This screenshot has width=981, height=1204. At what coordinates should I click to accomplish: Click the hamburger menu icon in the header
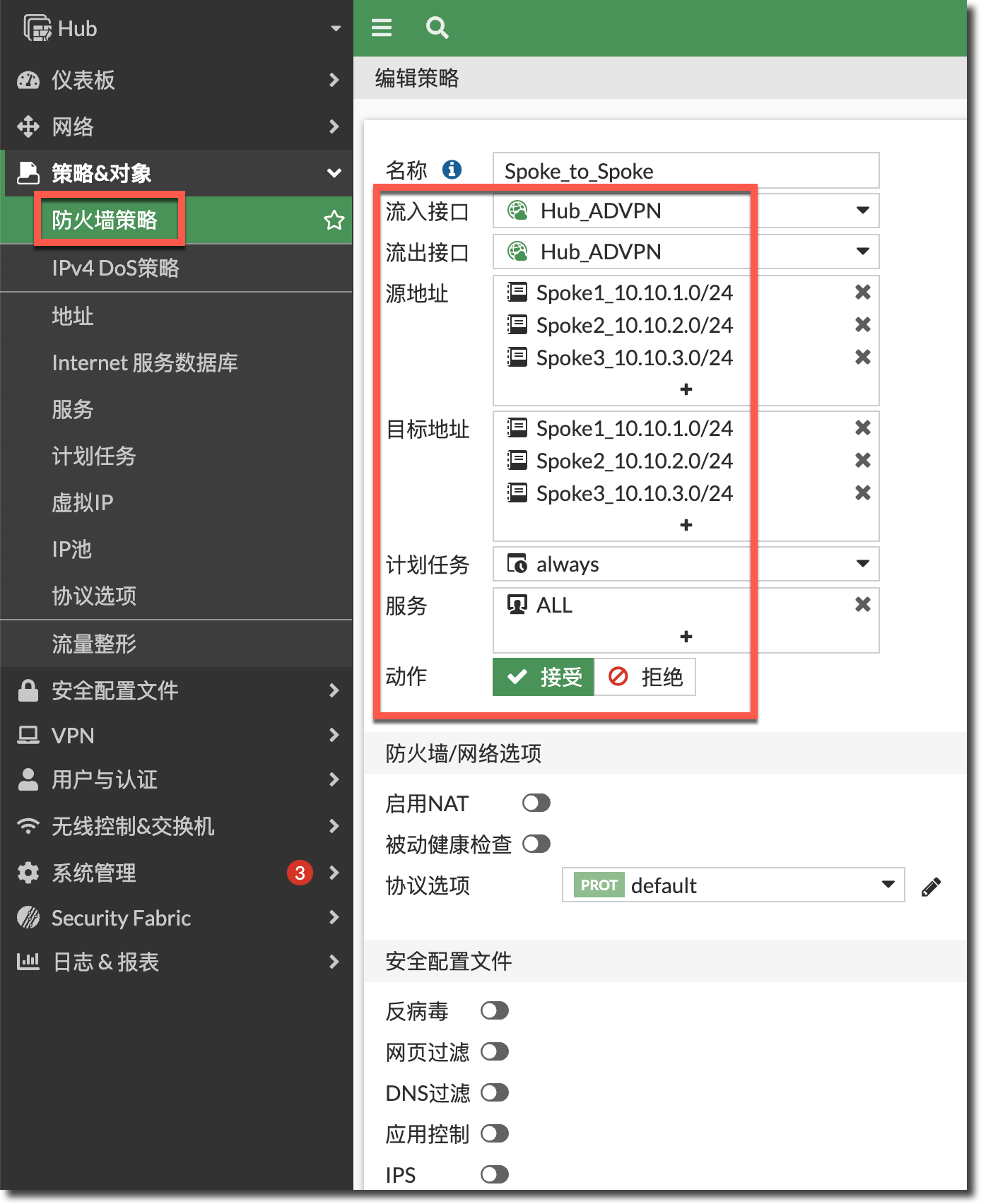382,28
